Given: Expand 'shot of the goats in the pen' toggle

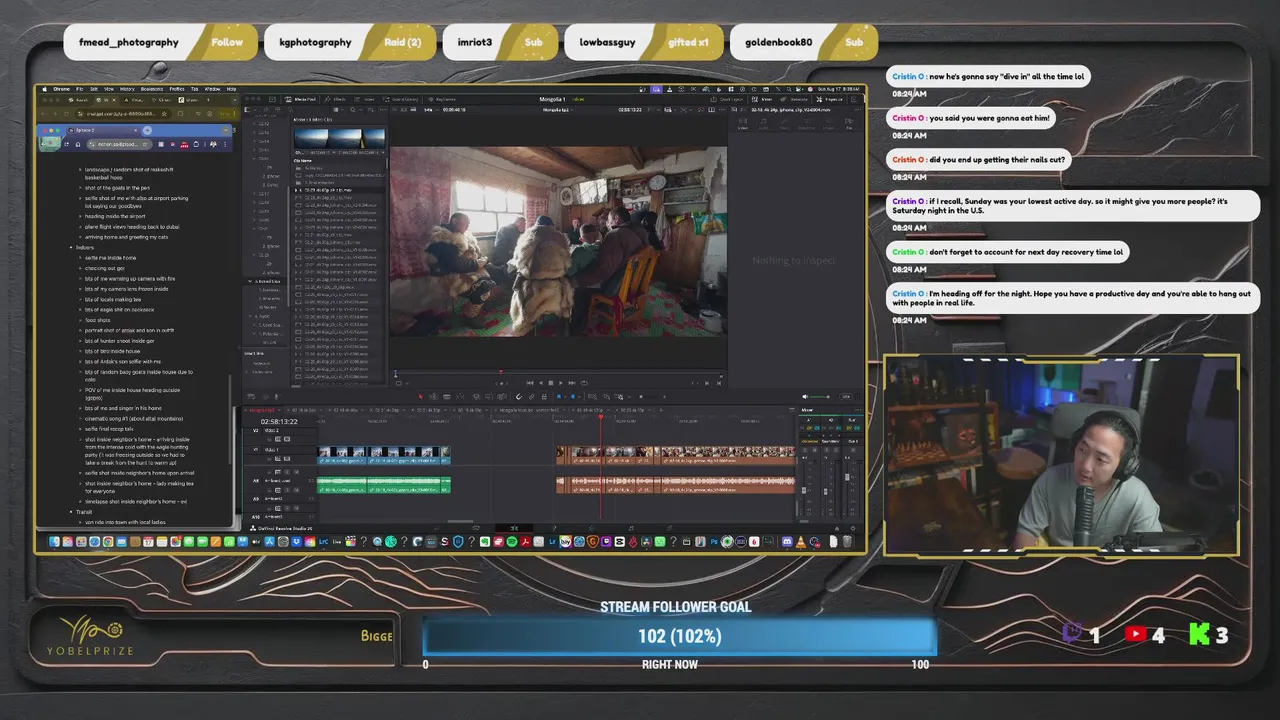Looking at the screenshot, I should [80, 187].
